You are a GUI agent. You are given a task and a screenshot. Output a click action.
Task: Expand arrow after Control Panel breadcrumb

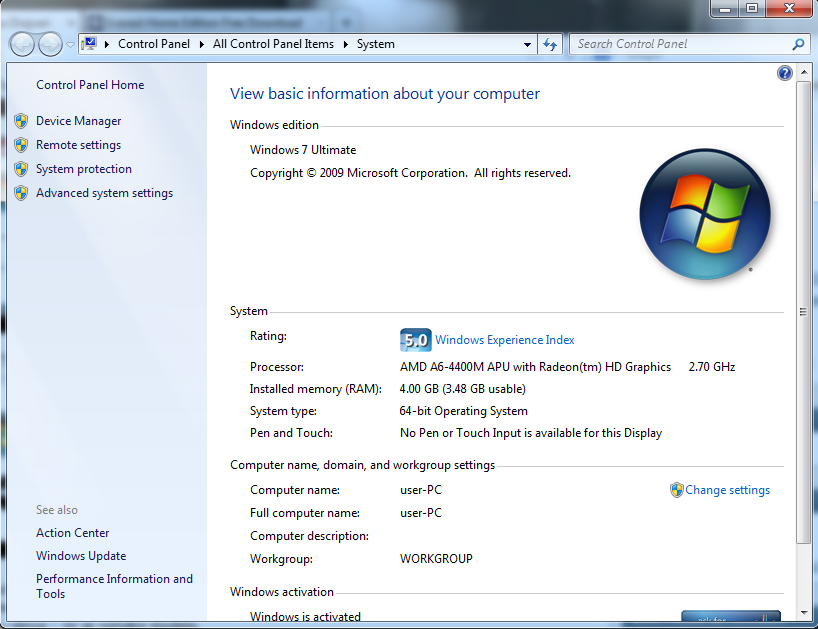click(201, 44)
